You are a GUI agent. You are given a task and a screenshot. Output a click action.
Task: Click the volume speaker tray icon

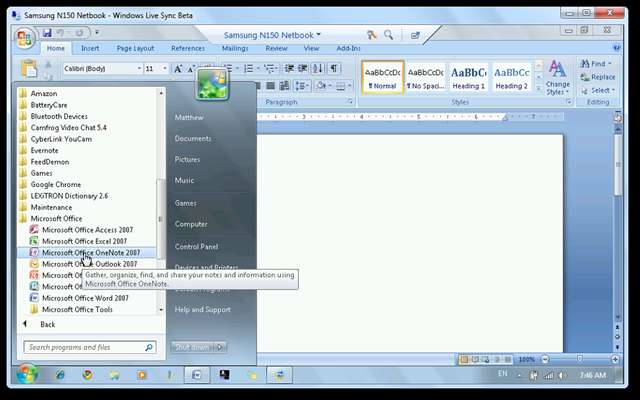tap(562, 375)
